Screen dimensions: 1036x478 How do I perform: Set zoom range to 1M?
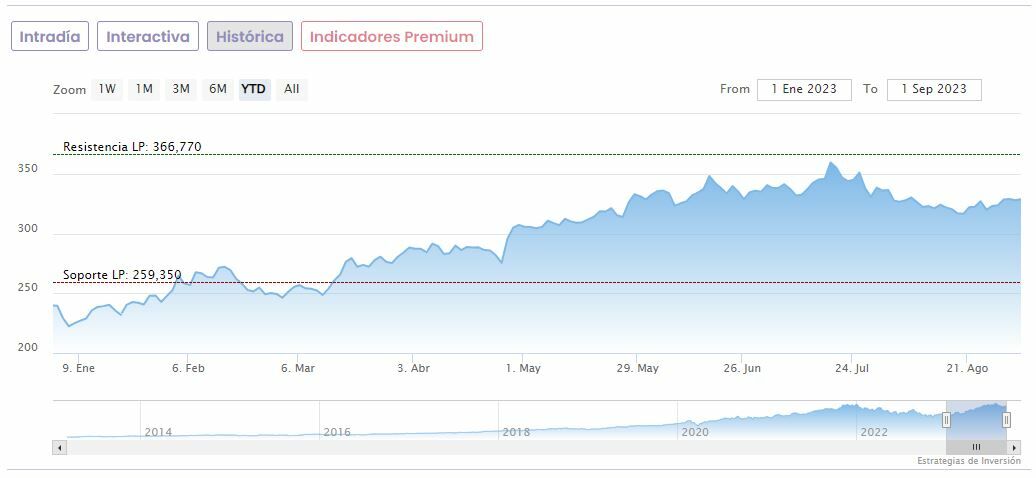coord(144,89)
